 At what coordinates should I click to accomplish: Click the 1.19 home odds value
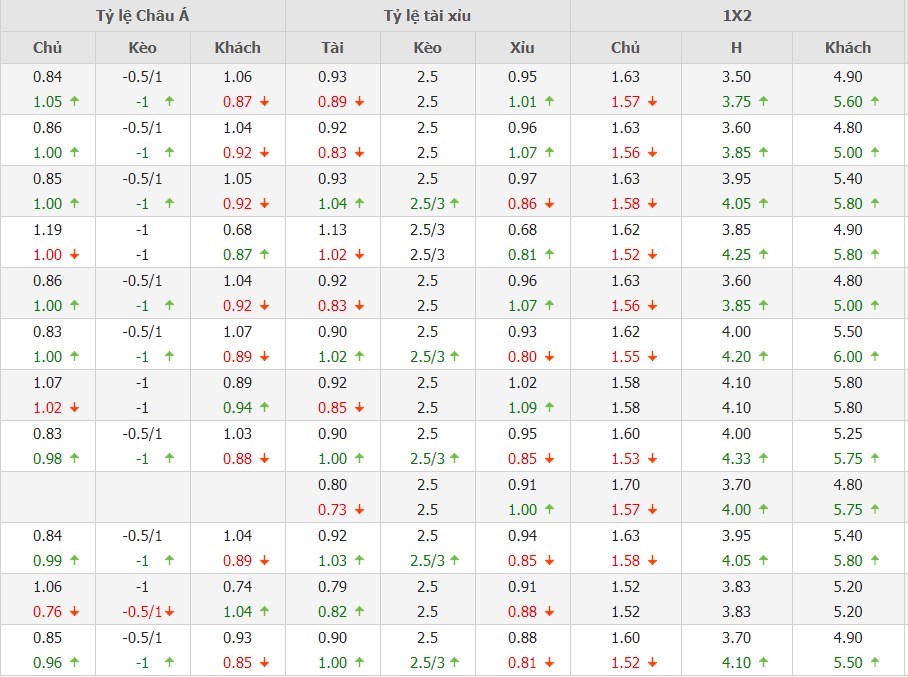pyautogui.click(x=47, y=229)
